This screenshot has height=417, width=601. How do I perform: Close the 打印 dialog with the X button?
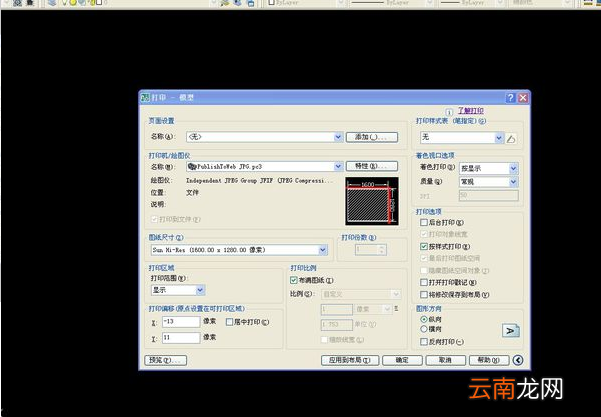[523, 98]
